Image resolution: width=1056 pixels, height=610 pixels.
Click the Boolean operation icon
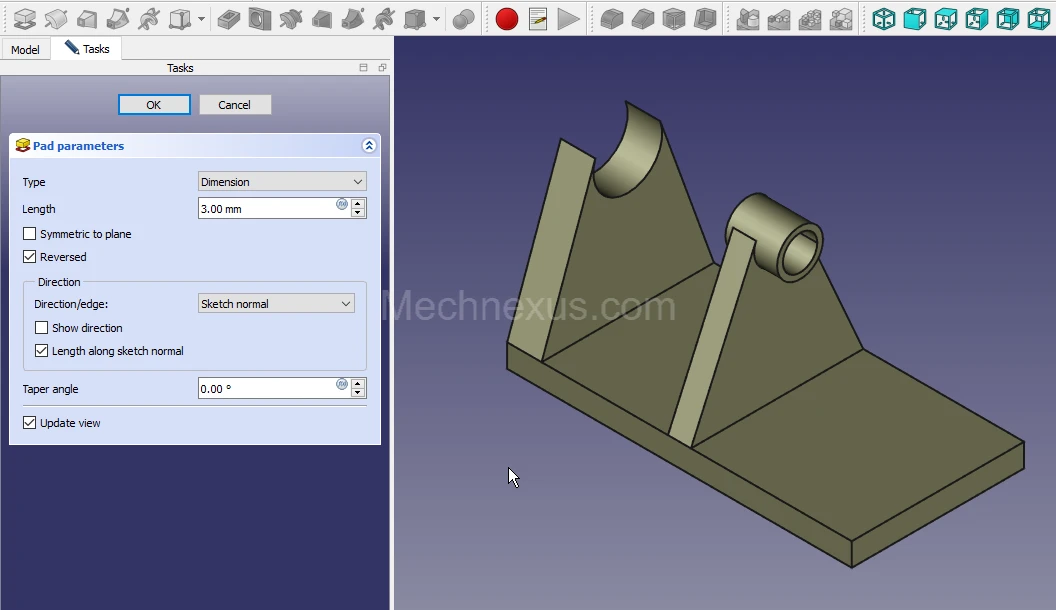463,19
